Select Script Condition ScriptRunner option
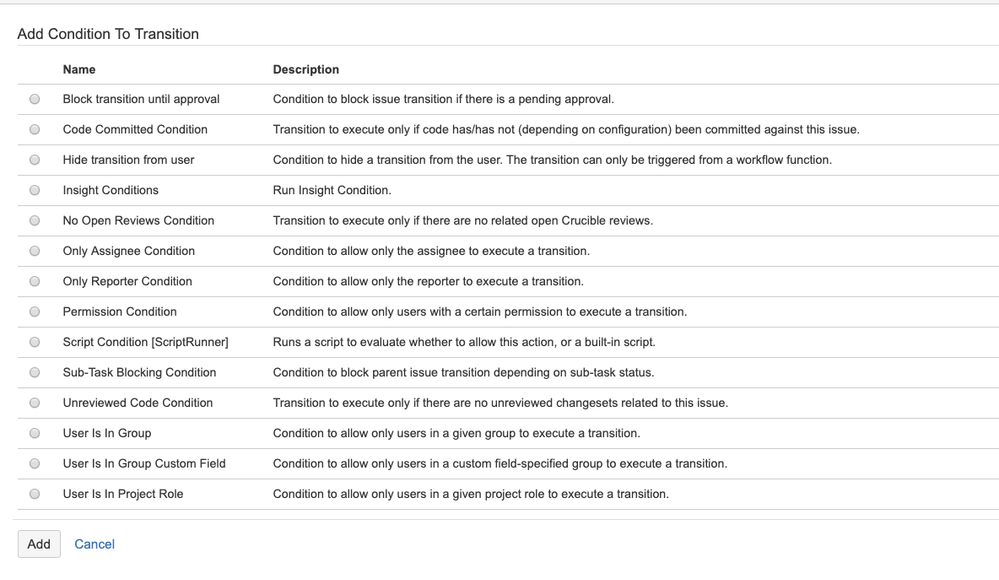The image size is (999, 580). point(34,342)
